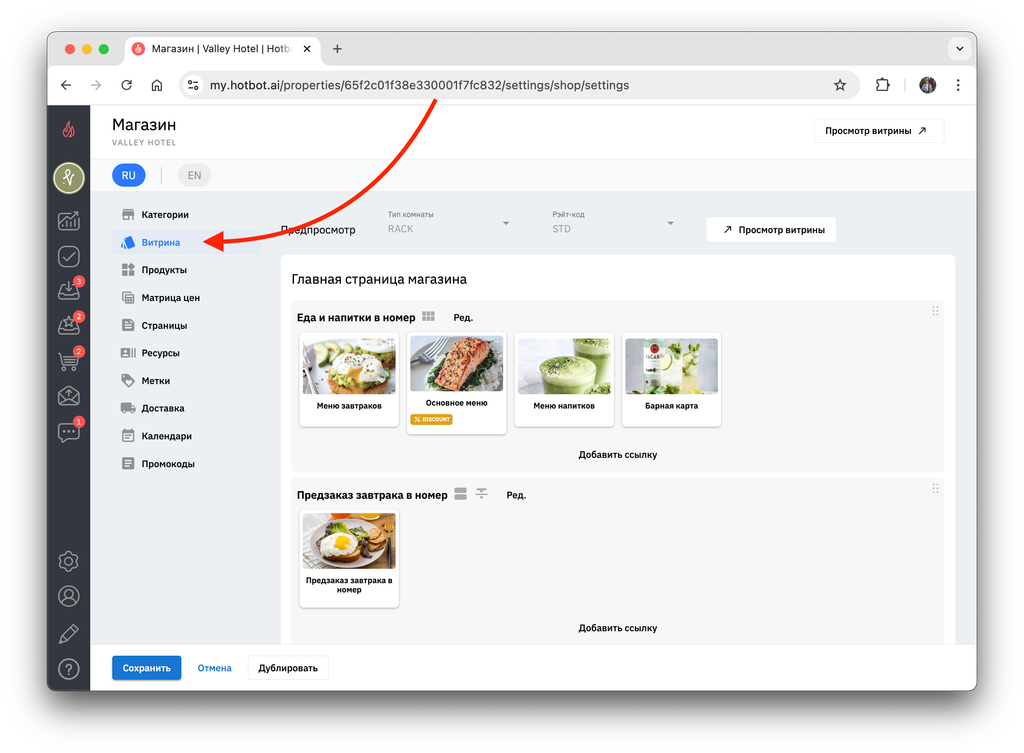The height and width of the screenshot is (753, 1024).
Task: Click Добавить ссылку under Еда и напитки
Action: tap(617, 455)
